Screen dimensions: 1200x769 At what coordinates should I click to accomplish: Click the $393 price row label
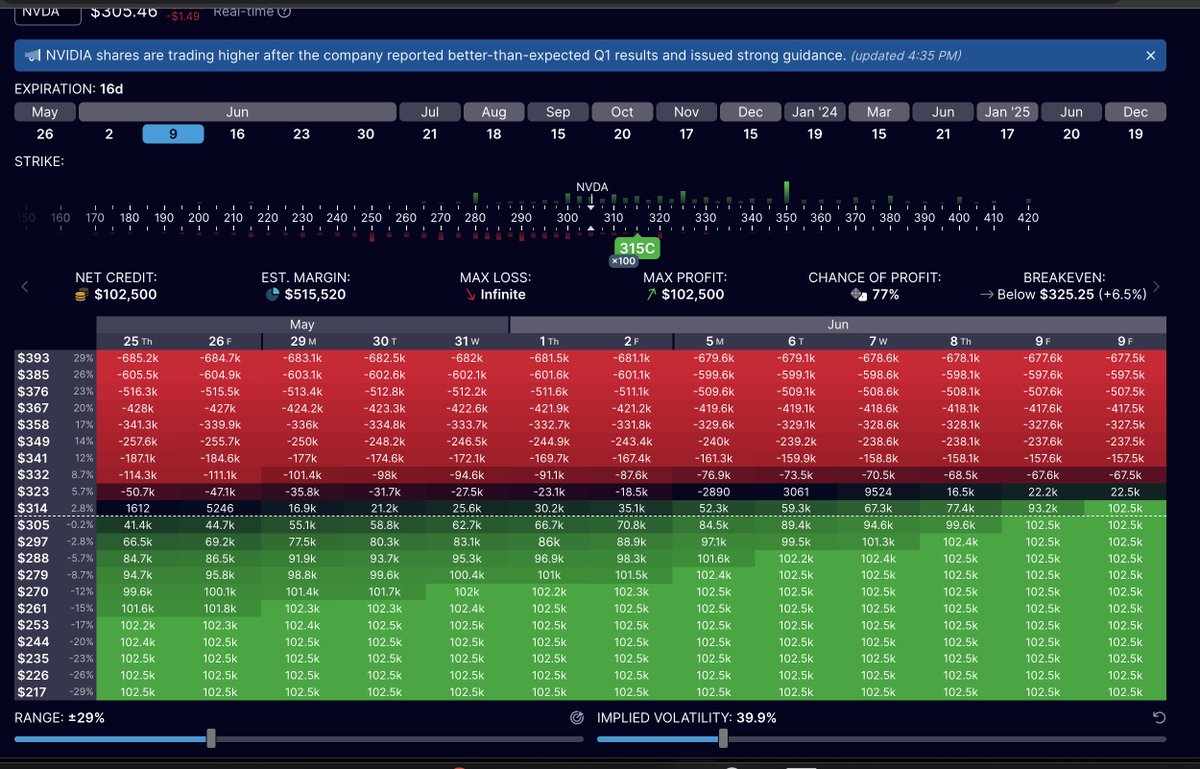tap(32, 357)
